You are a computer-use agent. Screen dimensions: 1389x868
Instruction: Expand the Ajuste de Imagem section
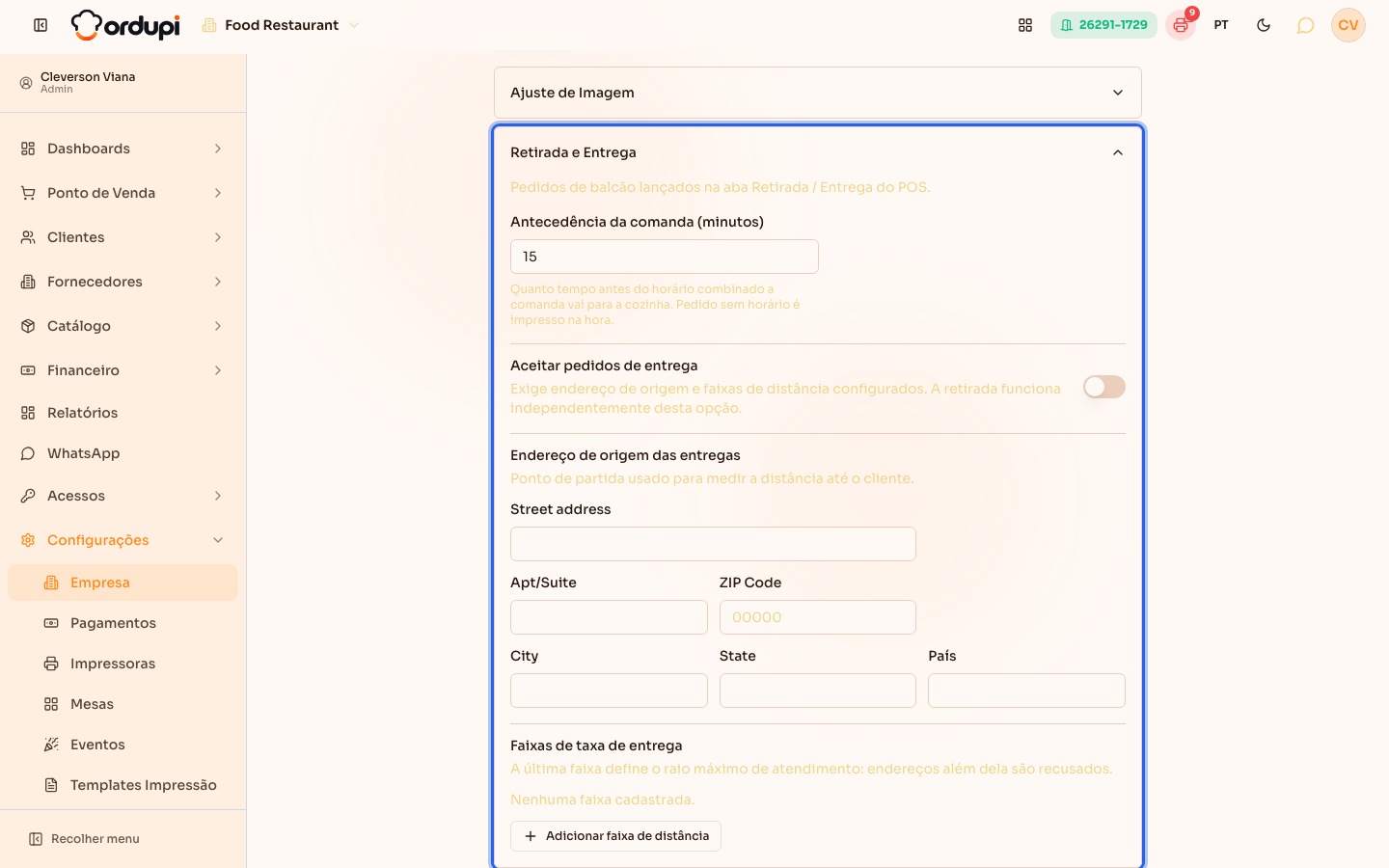click(818, 93)
